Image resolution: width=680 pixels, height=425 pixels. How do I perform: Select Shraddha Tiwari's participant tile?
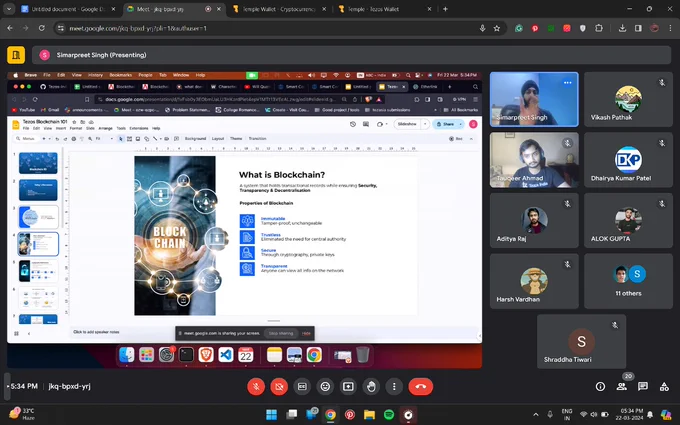[x=581, y=342]
